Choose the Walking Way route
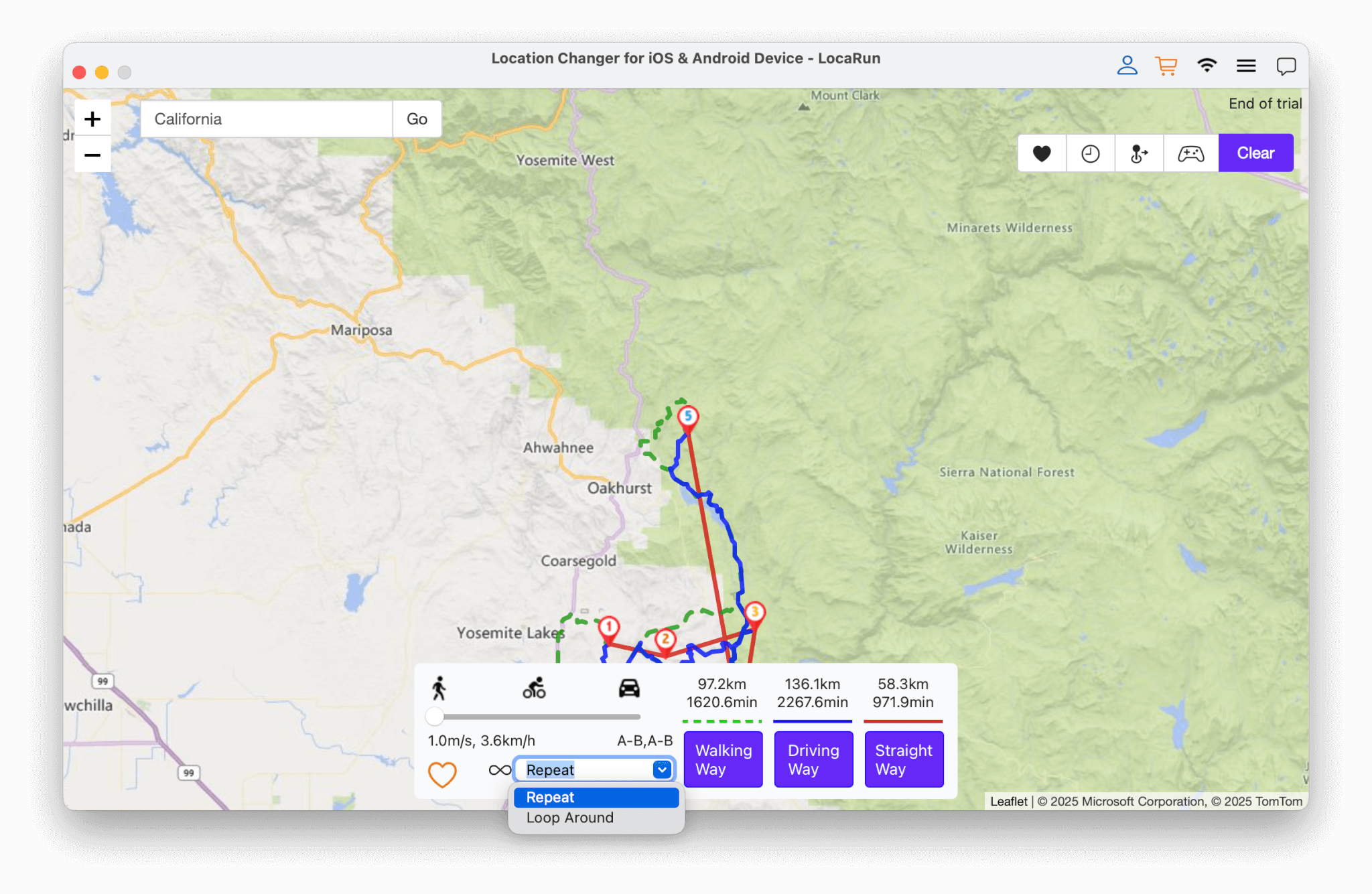The image size is (1372, 894). point(724,759)
